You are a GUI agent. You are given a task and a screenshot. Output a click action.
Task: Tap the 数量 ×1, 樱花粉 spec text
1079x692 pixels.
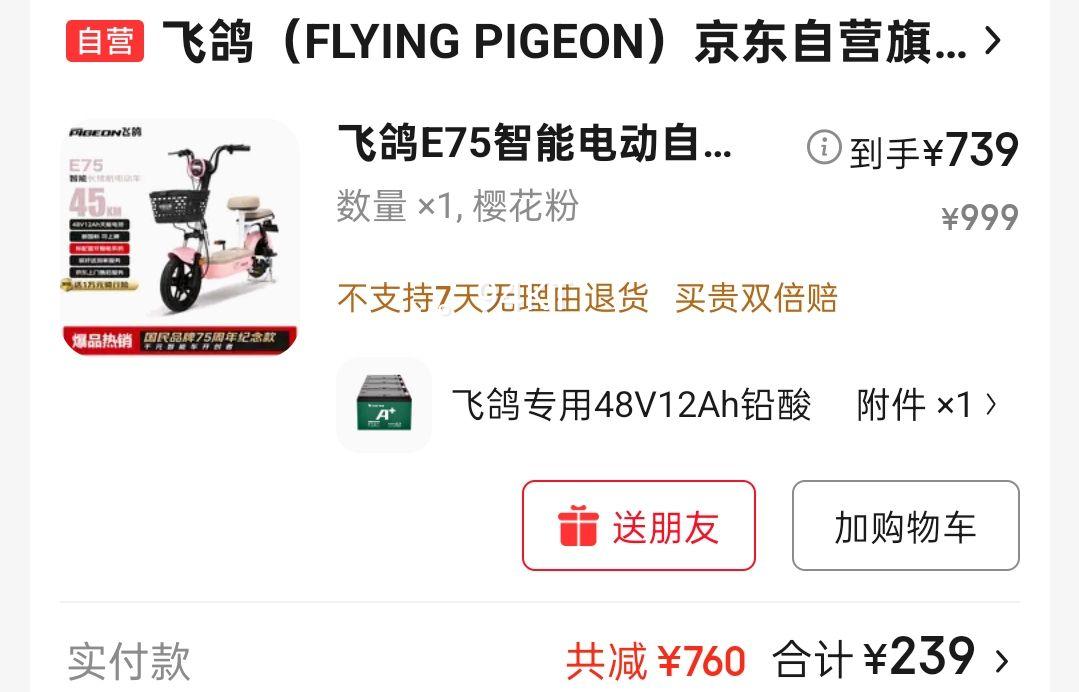point(458,206)
